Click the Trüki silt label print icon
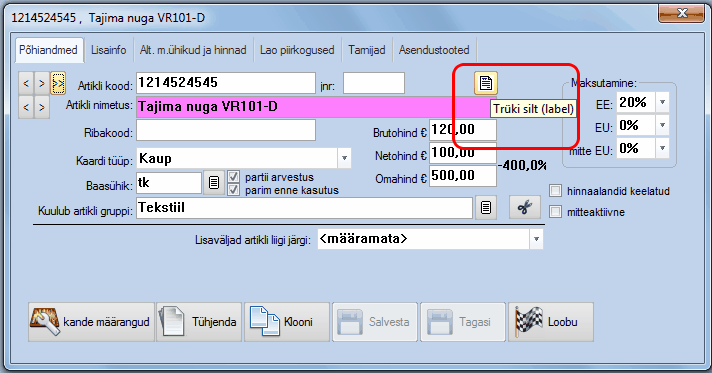712x373 pixels. click(x=485, y=83)
